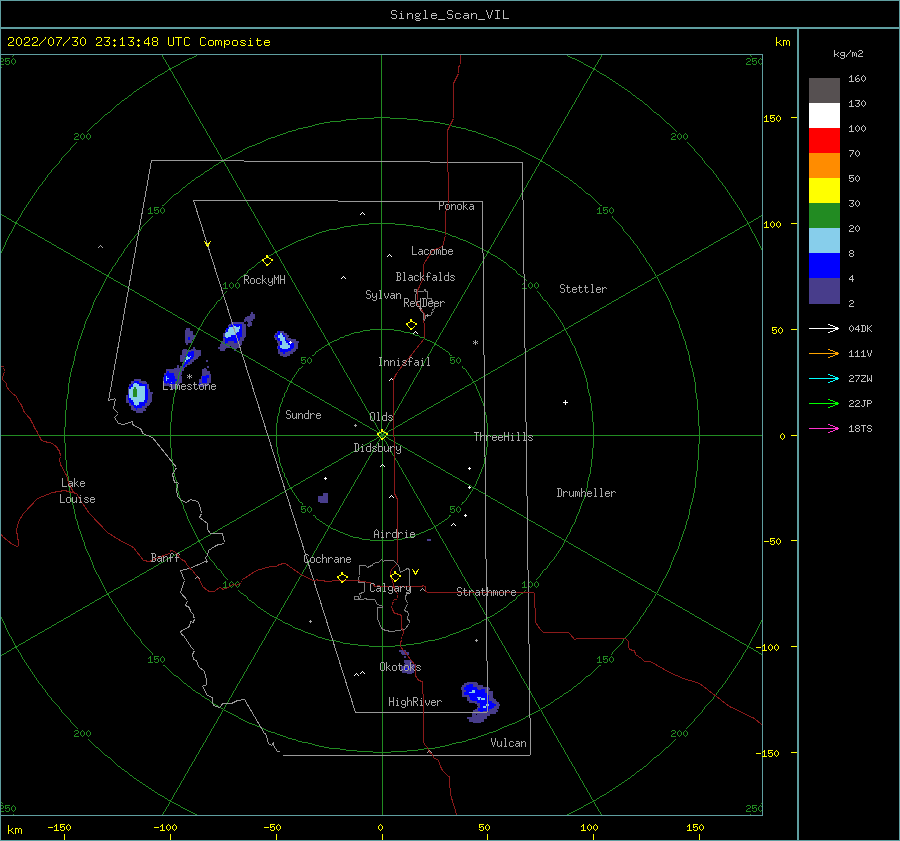Image resolution: width=900 pixels, height=841 pixels.
Task: Click the 18TS legend text
Action: 860,428
